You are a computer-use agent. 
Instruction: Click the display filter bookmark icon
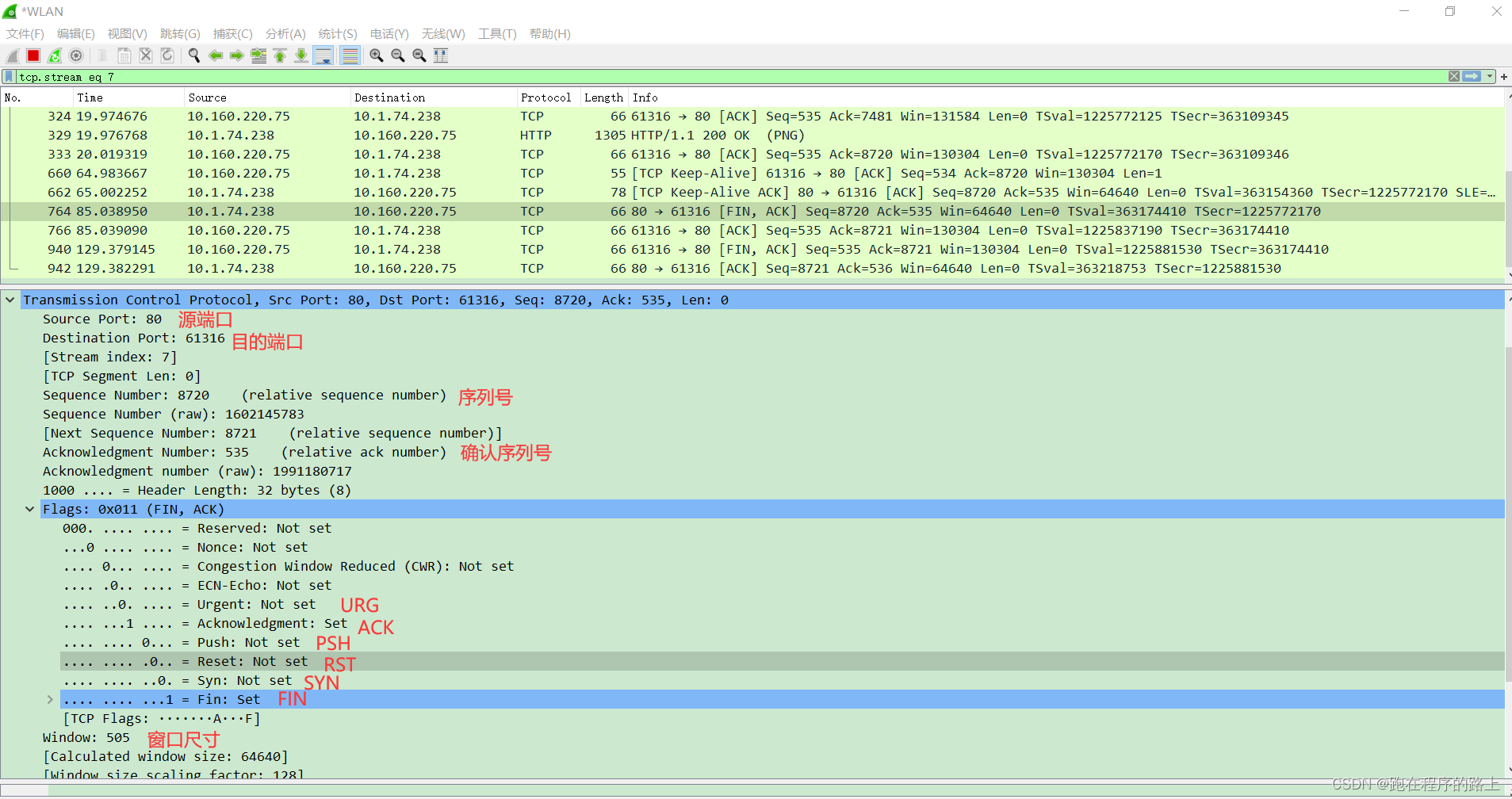coord(9,77)
